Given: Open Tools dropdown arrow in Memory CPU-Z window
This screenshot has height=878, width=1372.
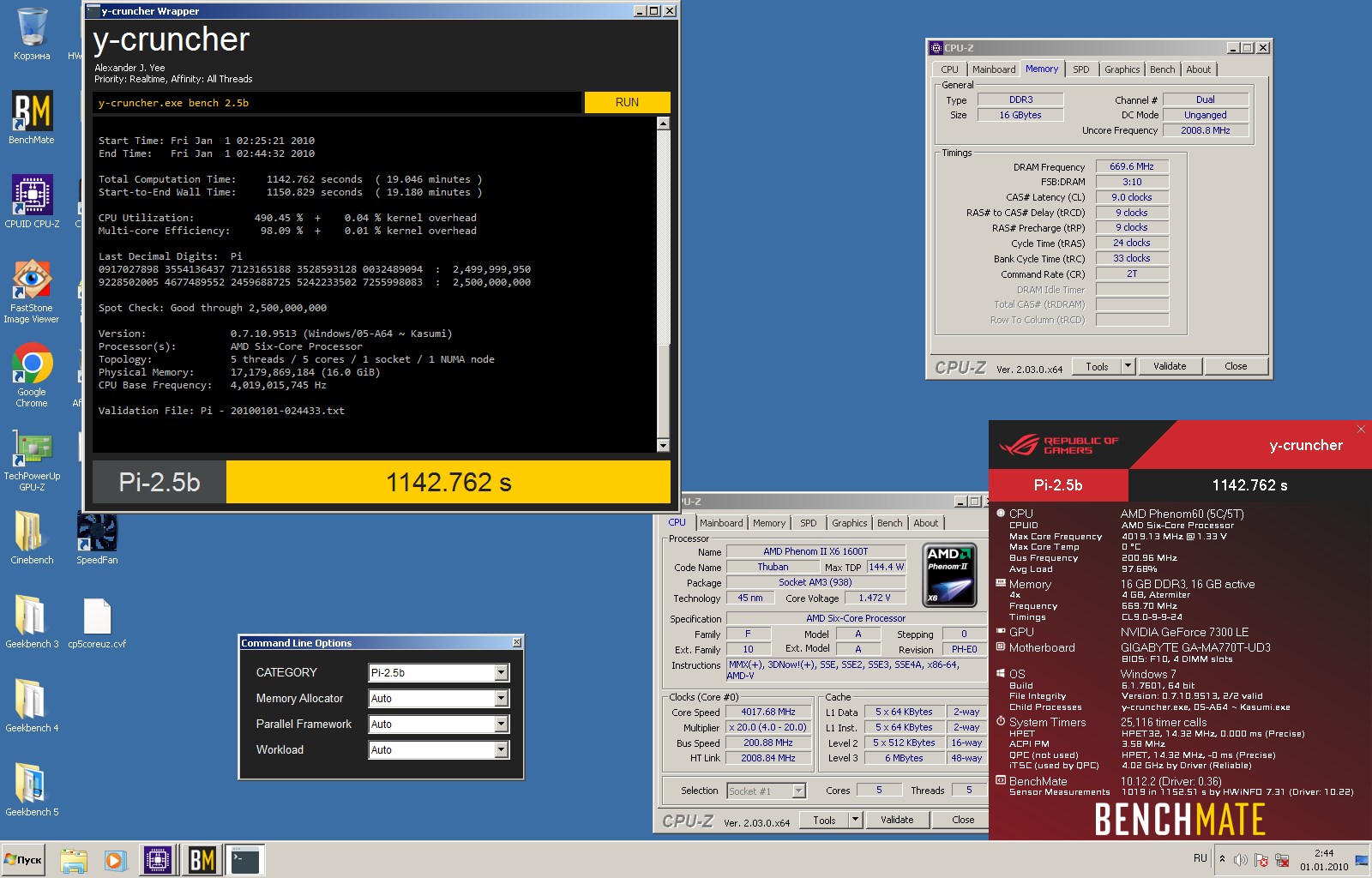Looking at the screenshot, I should click(1128, 366).
